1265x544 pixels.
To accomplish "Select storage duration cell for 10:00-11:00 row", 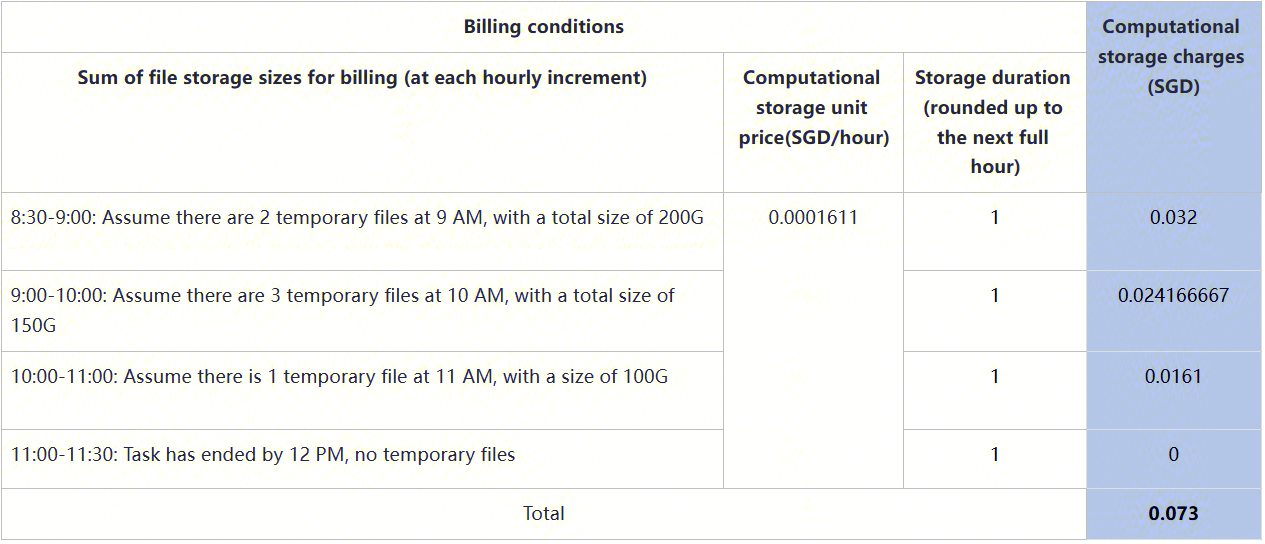I will tap(994, 377).
